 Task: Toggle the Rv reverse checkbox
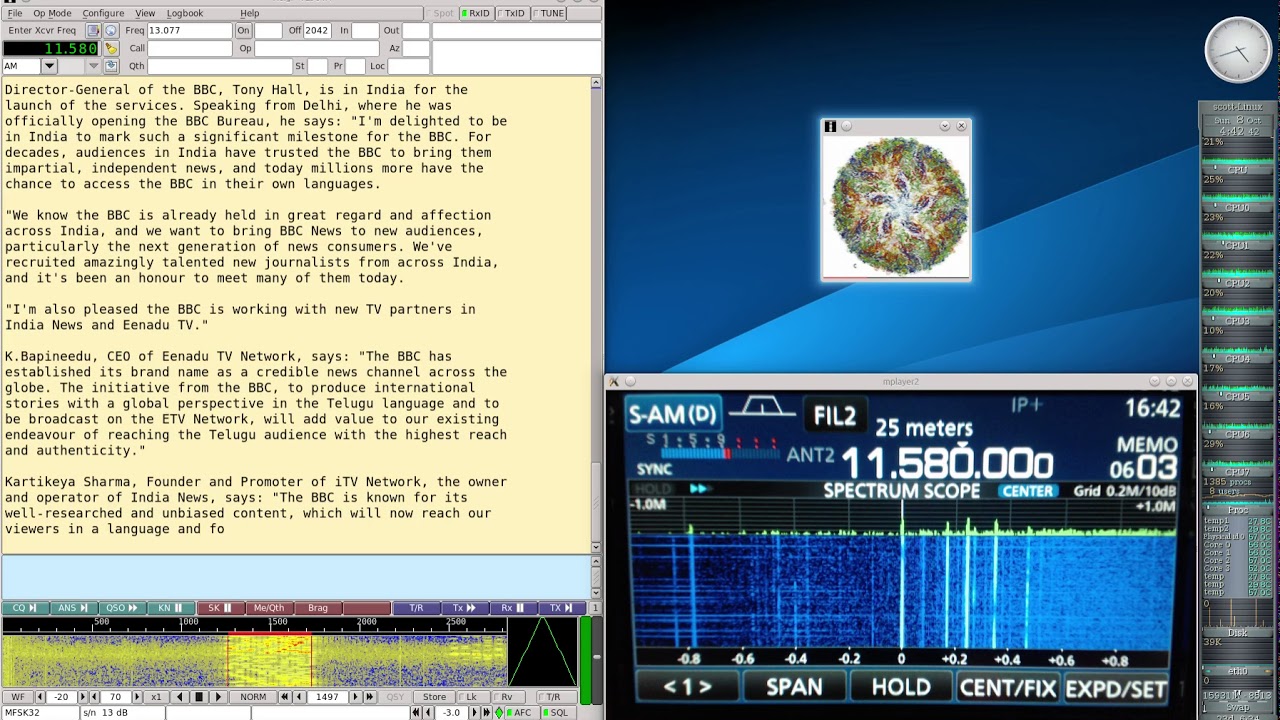(x=506, y=697)
